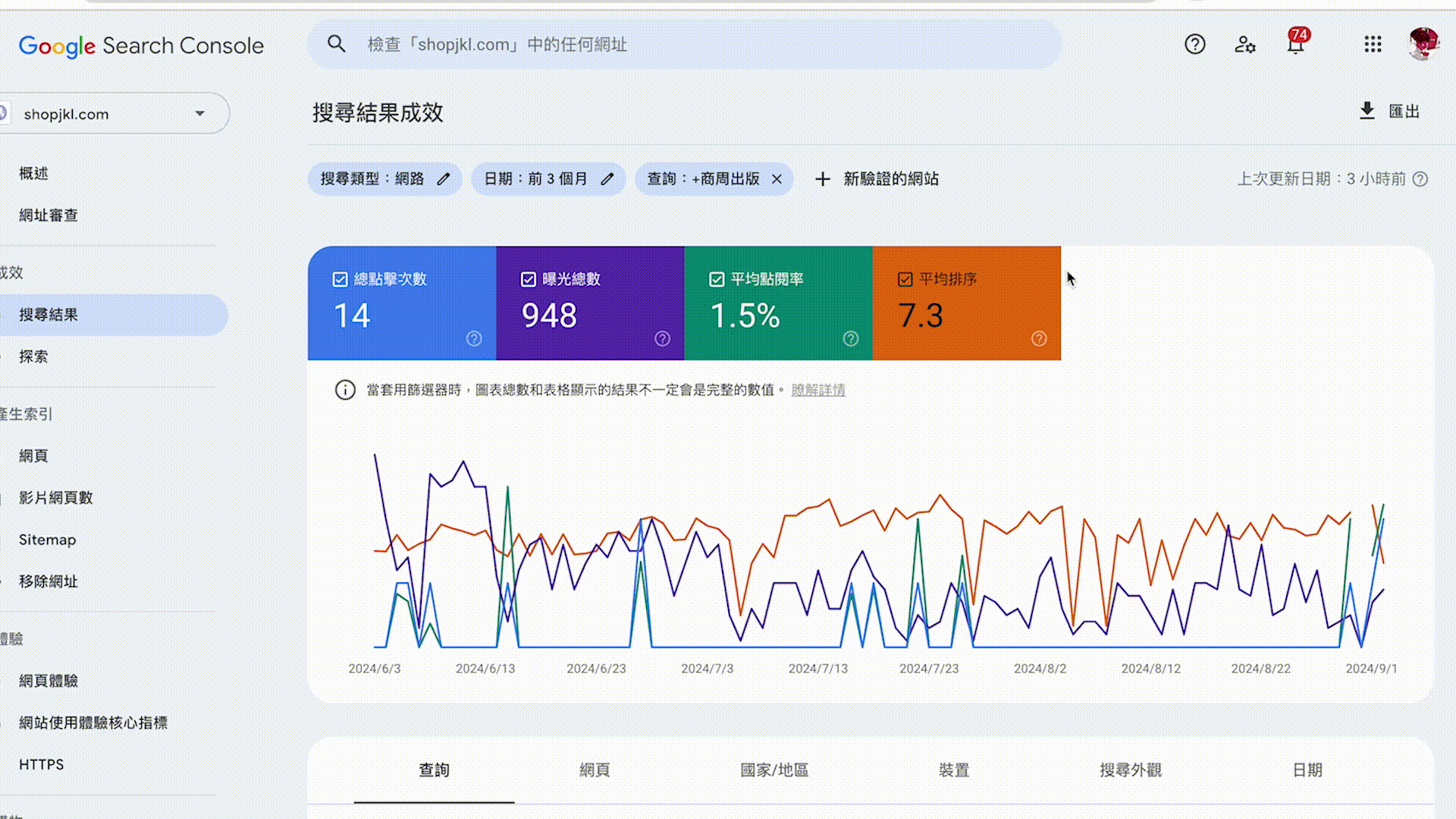Toggle 平均點閱率 checkbox
1456x819 pixels.
[717, 280]
